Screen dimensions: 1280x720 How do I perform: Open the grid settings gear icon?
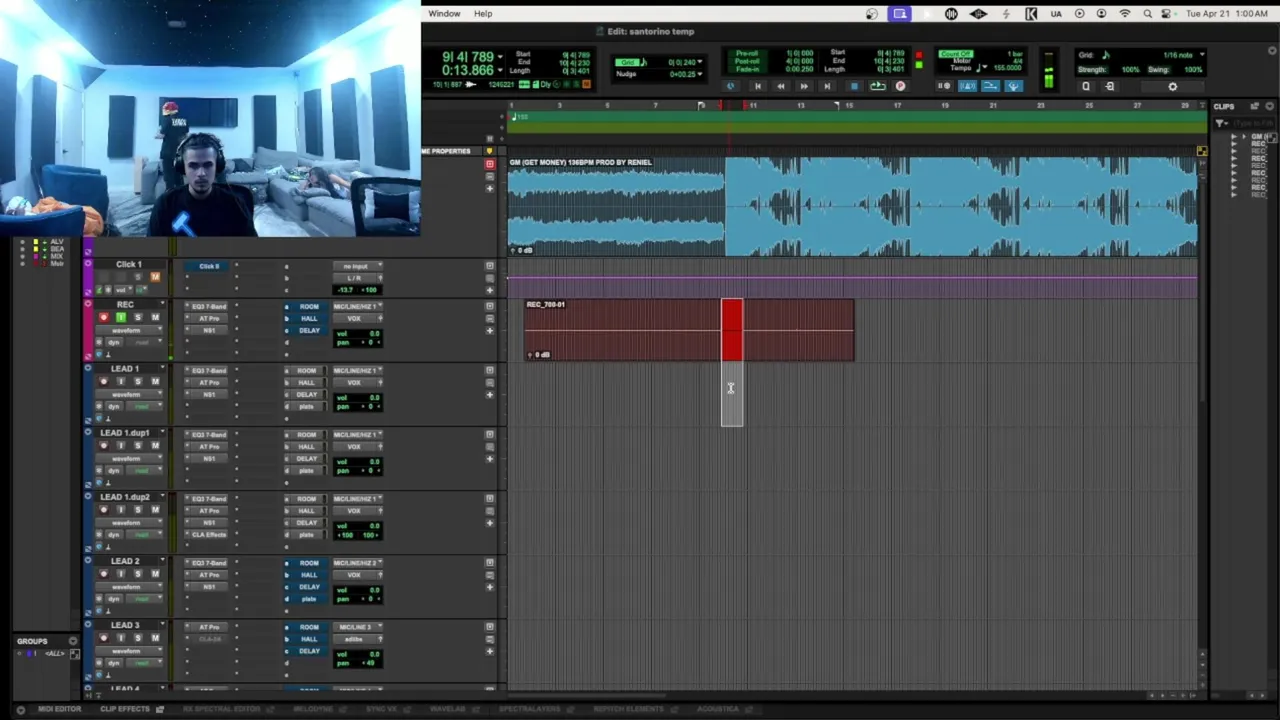[1173, 87]
